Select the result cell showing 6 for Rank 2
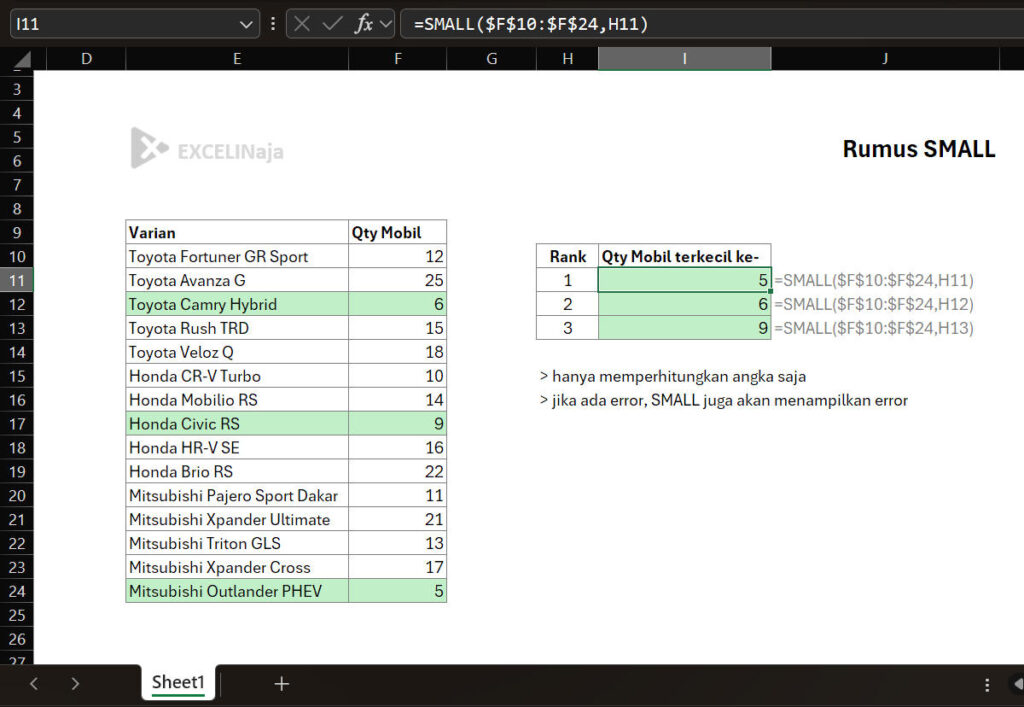1024x707 pixels. tap(684, 304)
